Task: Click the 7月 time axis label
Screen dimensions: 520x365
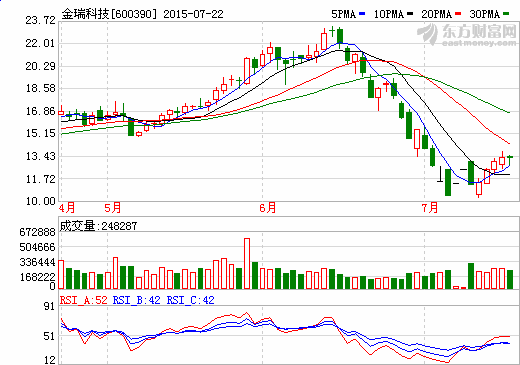Action: [x=430, y=208]
